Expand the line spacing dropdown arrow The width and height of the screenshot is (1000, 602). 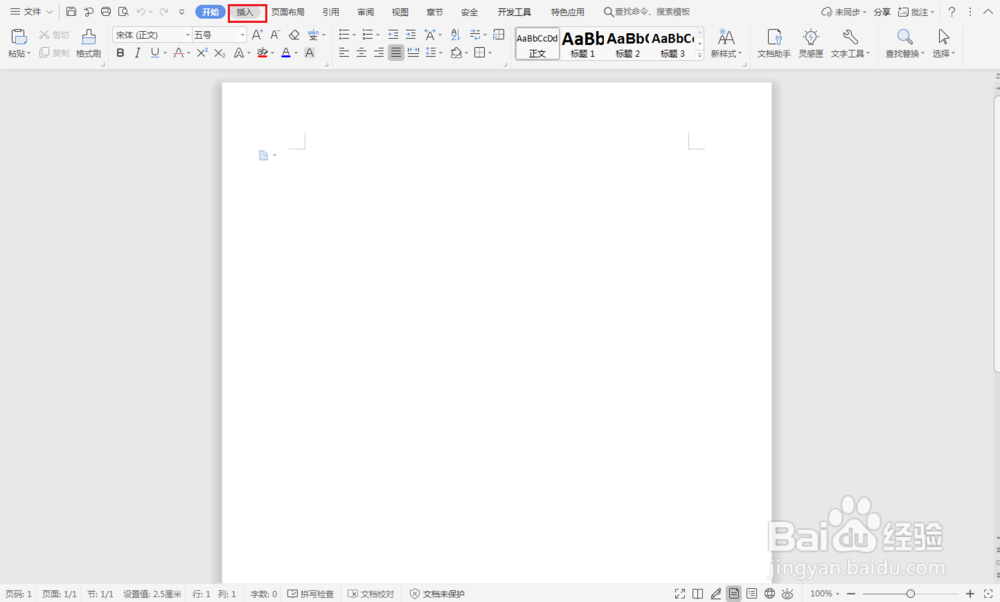click(441, 53)
